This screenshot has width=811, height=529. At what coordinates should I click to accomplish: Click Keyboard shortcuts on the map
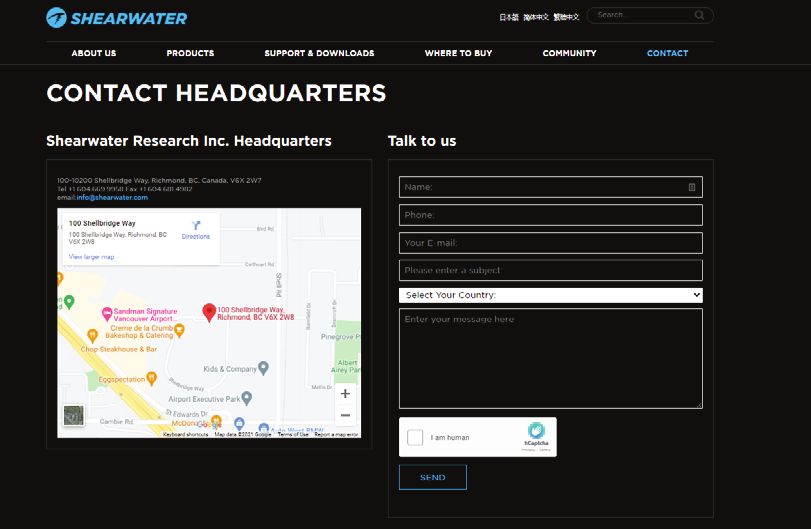(x=186, y=434)
